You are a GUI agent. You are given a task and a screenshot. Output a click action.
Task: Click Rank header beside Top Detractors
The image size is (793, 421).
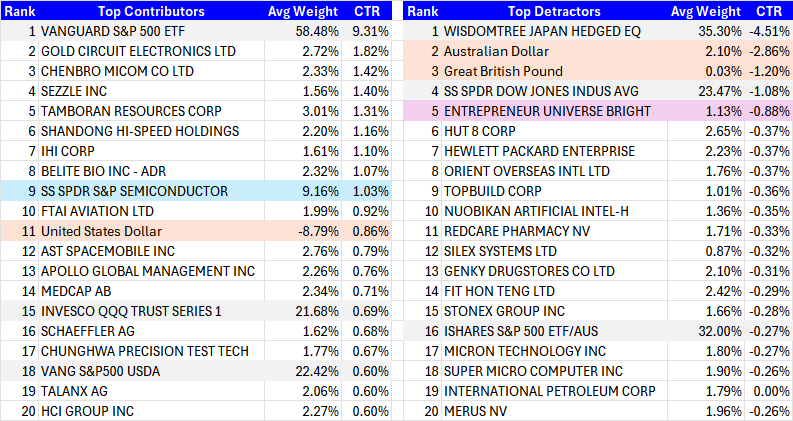pos(423,11)
